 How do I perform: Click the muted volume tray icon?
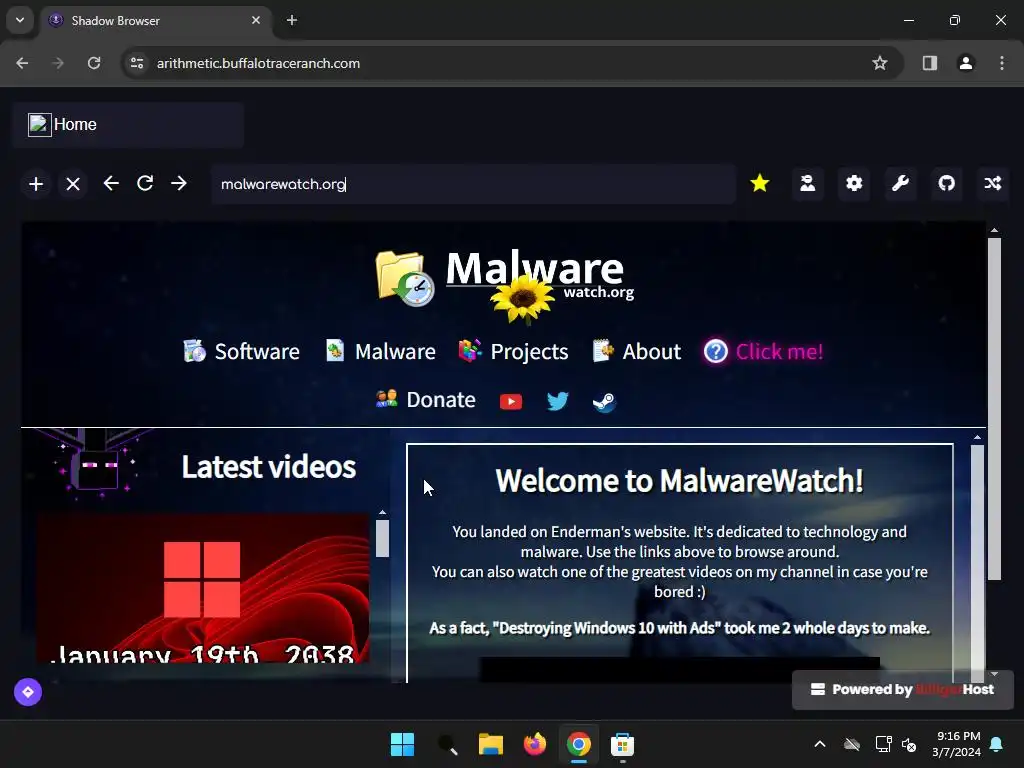tap(909, 744)
